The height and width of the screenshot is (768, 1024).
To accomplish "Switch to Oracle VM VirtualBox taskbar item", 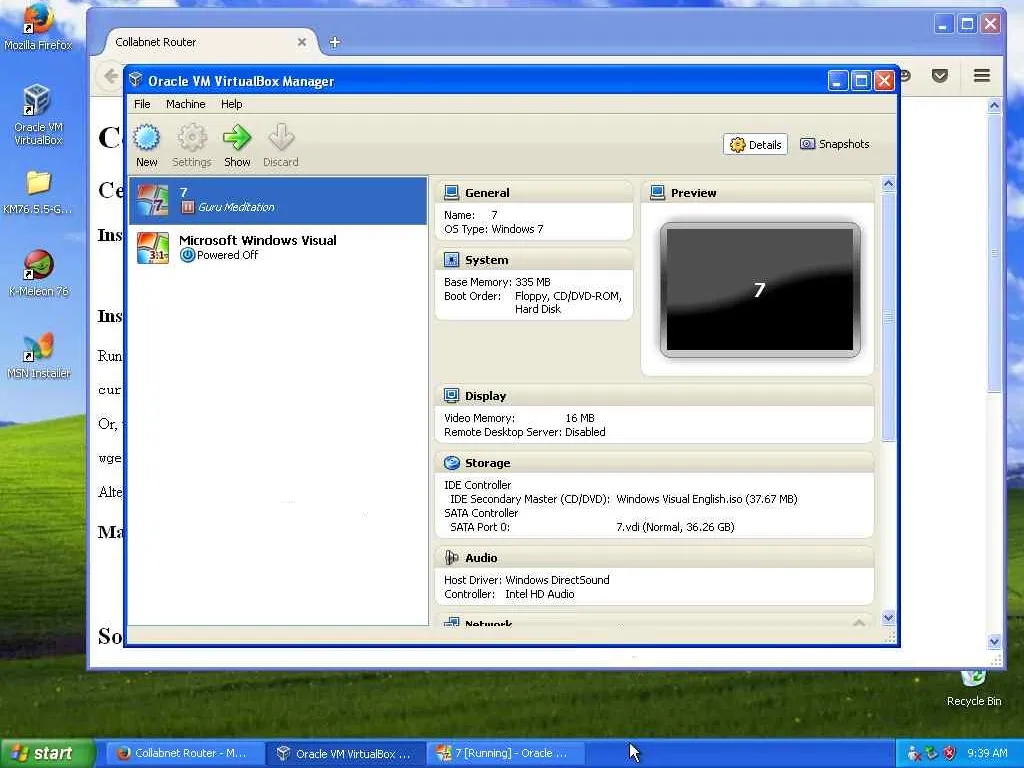I will coord(345,753).
